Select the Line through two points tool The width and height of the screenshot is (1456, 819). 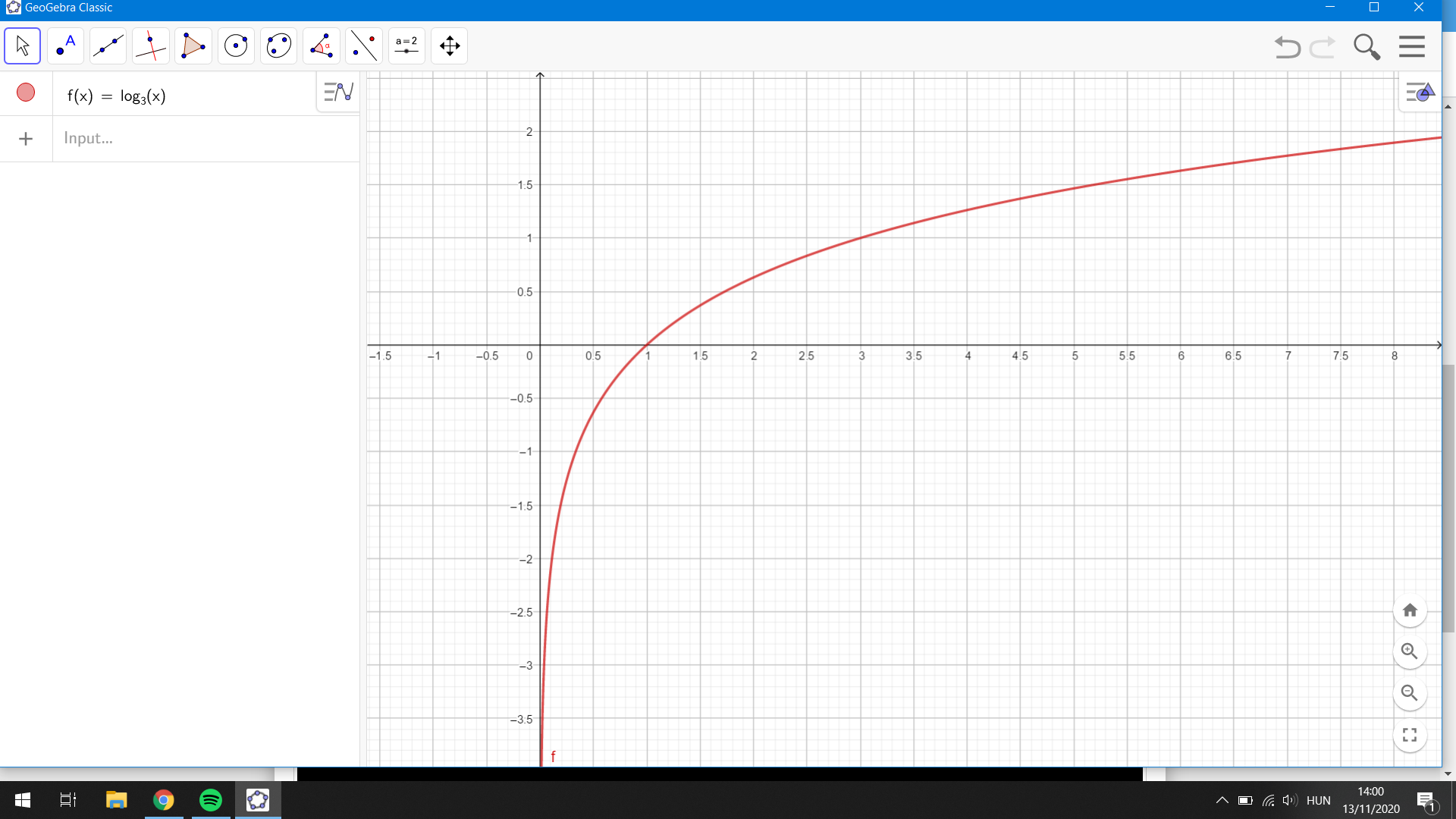pos(108,46)
